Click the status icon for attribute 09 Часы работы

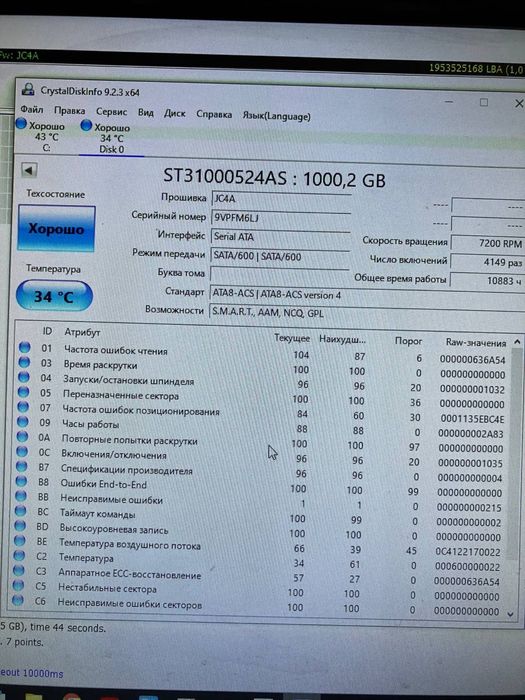22,421
